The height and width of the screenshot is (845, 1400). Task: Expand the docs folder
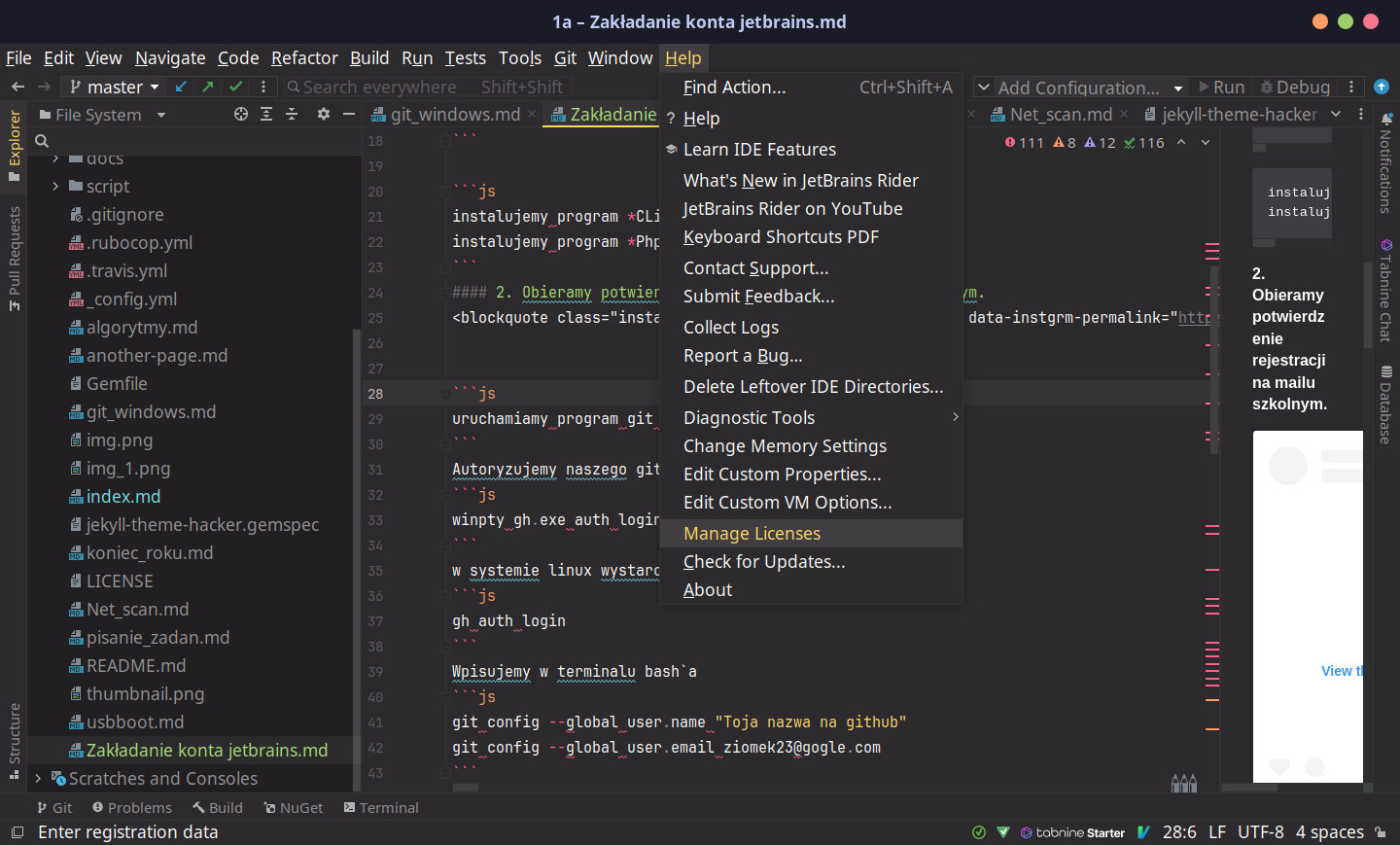pos(54,158)
